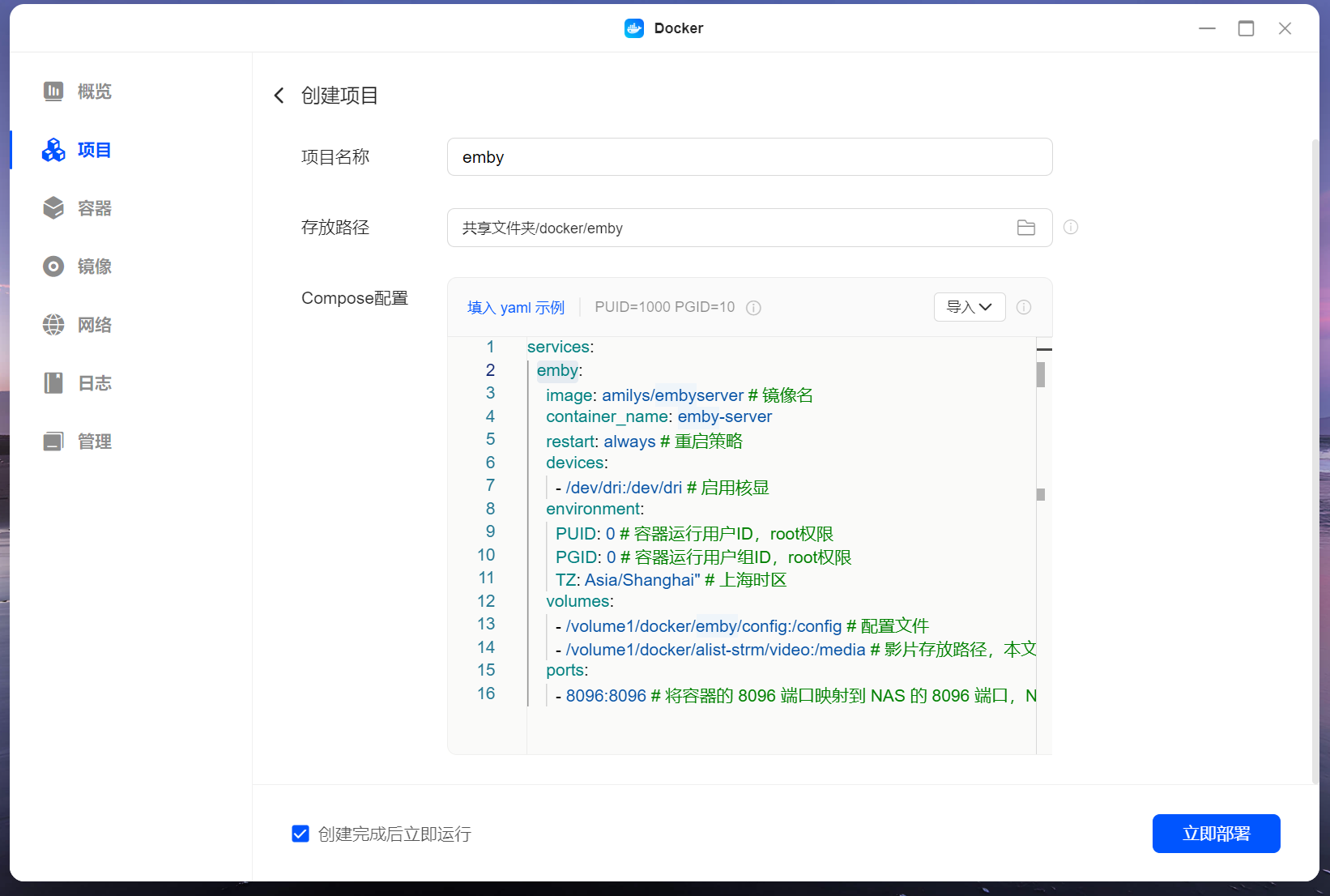Click the info icon next to PUID=1000 PGID=10
This screenshot has width=1330, height=896.
click(753, 308)
